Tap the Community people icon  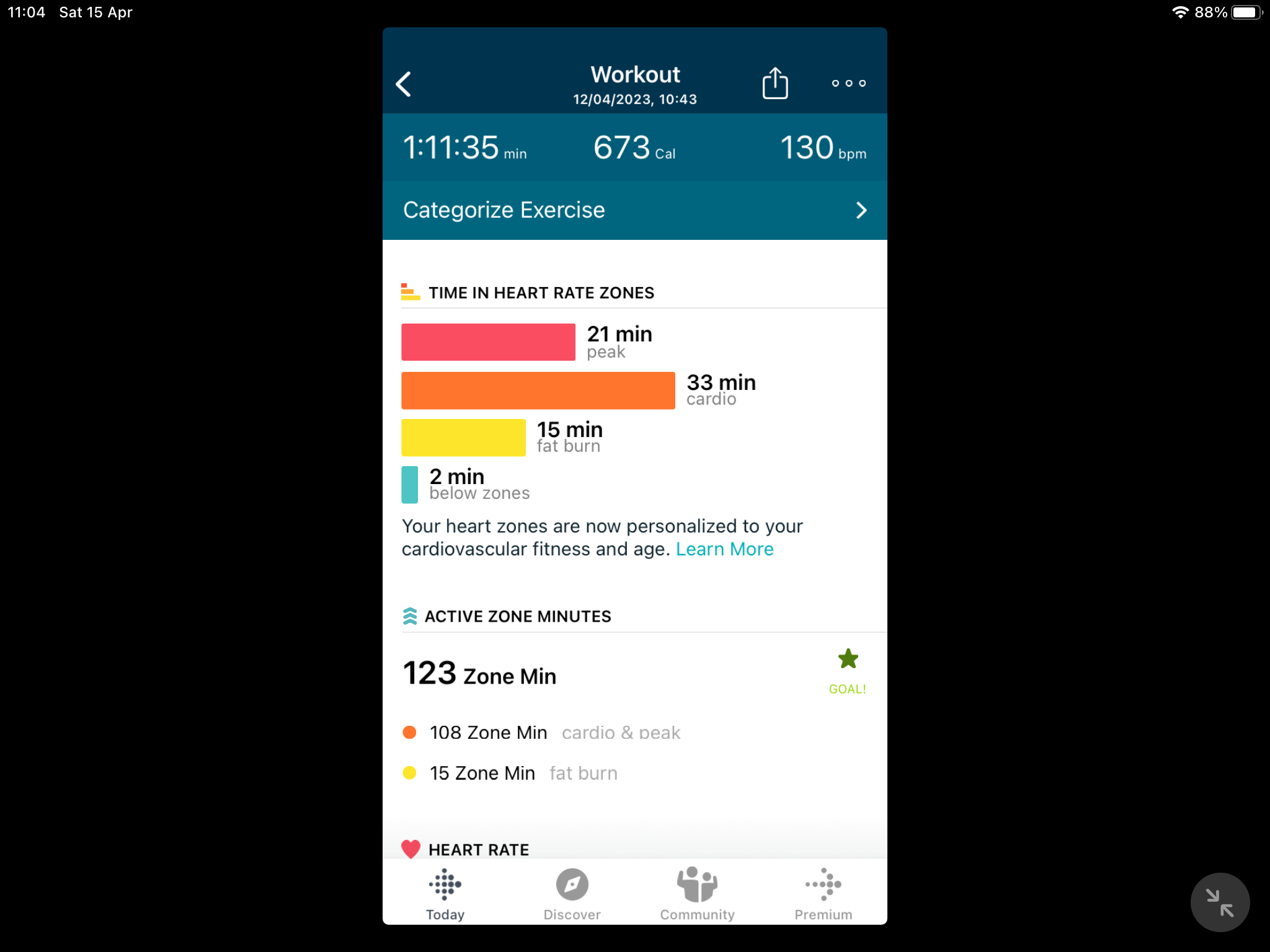click(697, 884)
